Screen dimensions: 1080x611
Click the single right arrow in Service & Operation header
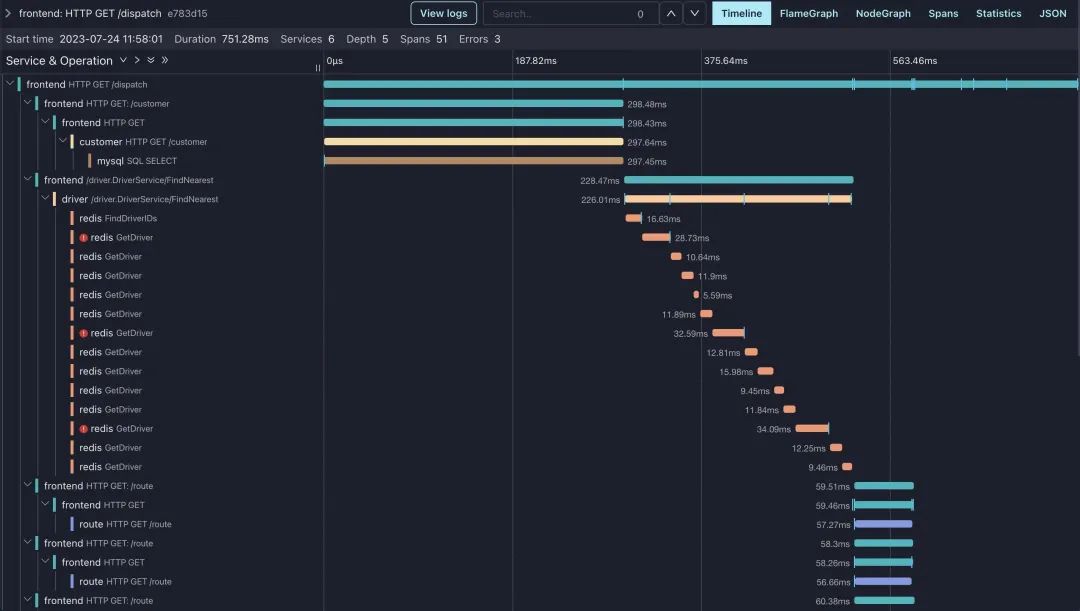pyautogui.click(x=136, y=60)
